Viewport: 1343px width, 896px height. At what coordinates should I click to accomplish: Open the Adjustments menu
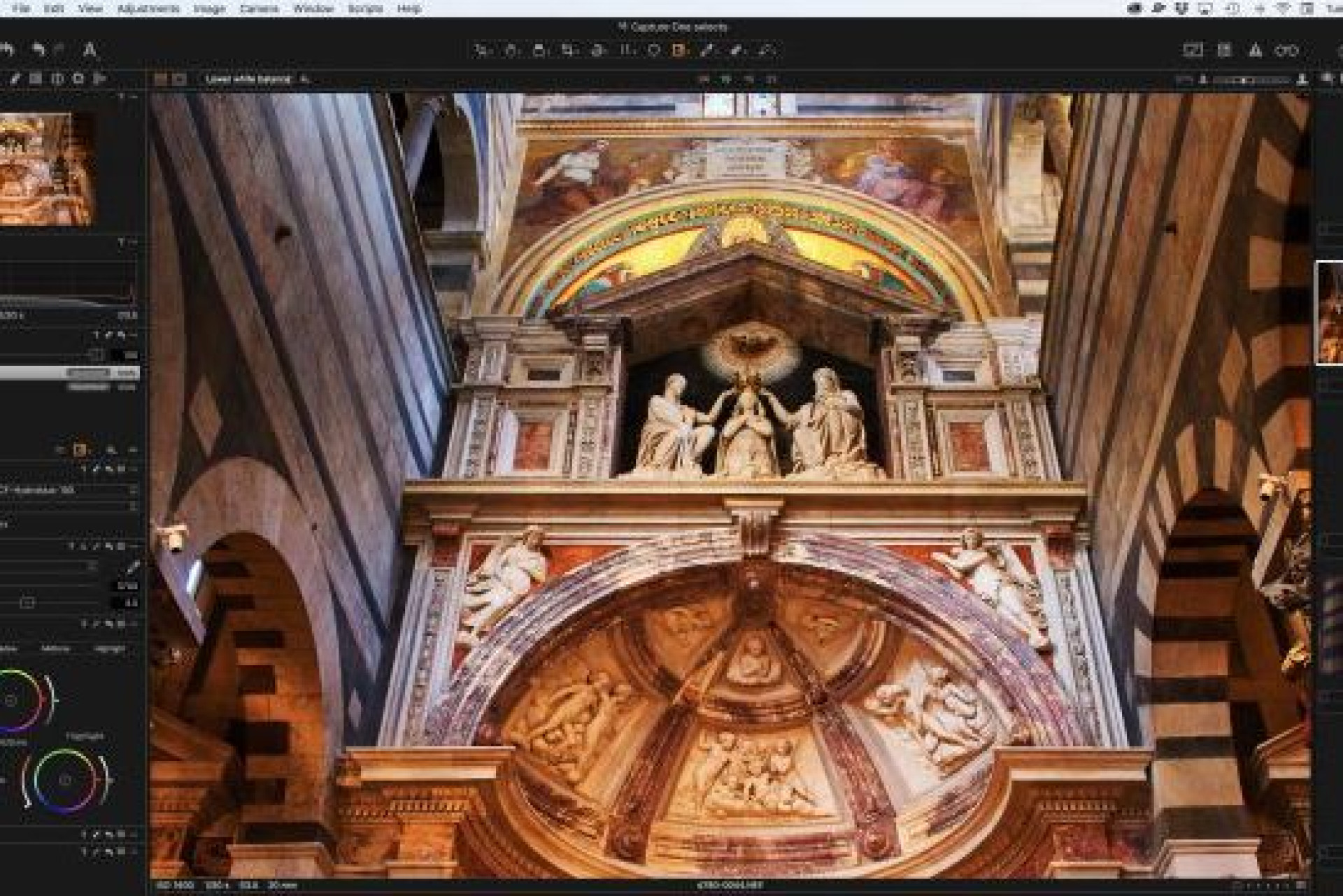tap(148, 8)
